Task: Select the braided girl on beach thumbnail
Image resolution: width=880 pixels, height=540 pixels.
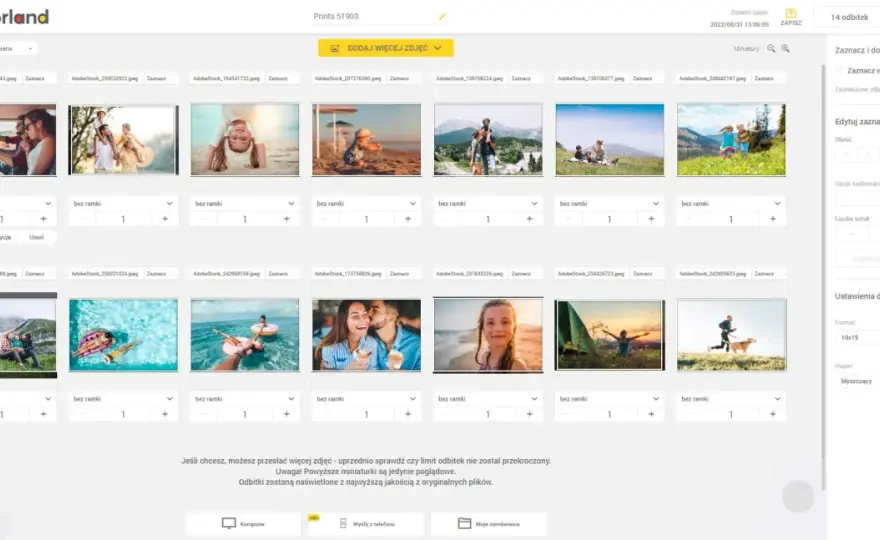Action: click(x=488, y=335)
